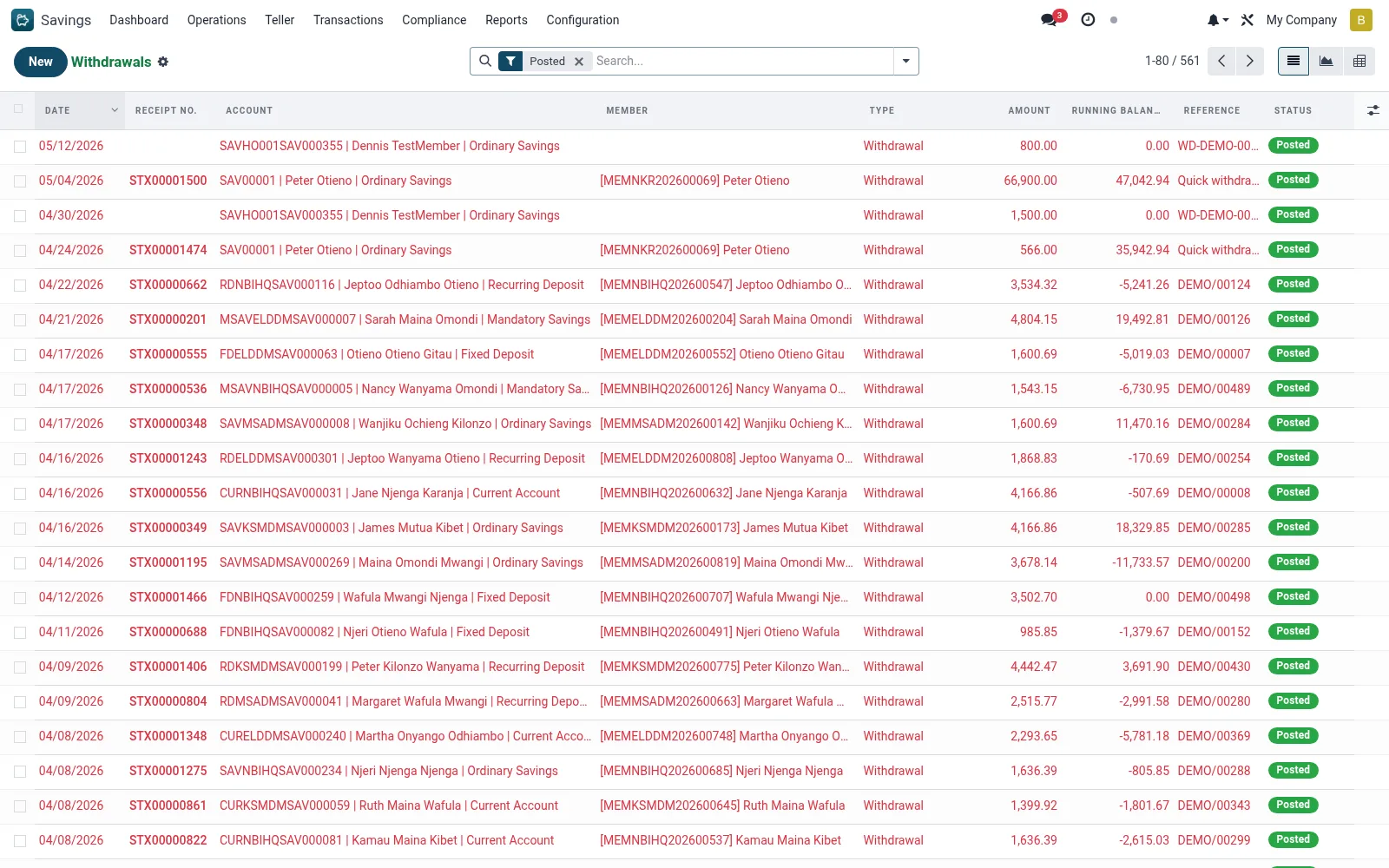The image size is (1389, 868).
Task: Switch to list view
Action: click(1294, 61)
